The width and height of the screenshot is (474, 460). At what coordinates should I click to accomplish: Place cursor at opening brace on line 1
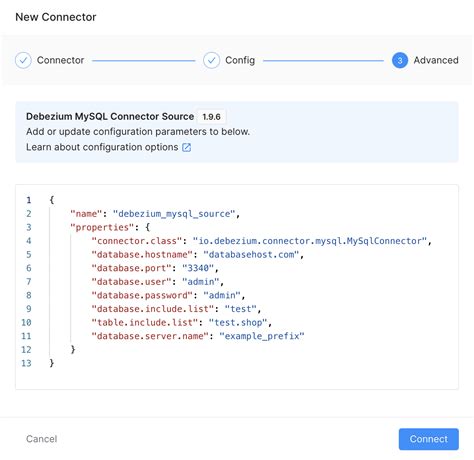(52, 200)
